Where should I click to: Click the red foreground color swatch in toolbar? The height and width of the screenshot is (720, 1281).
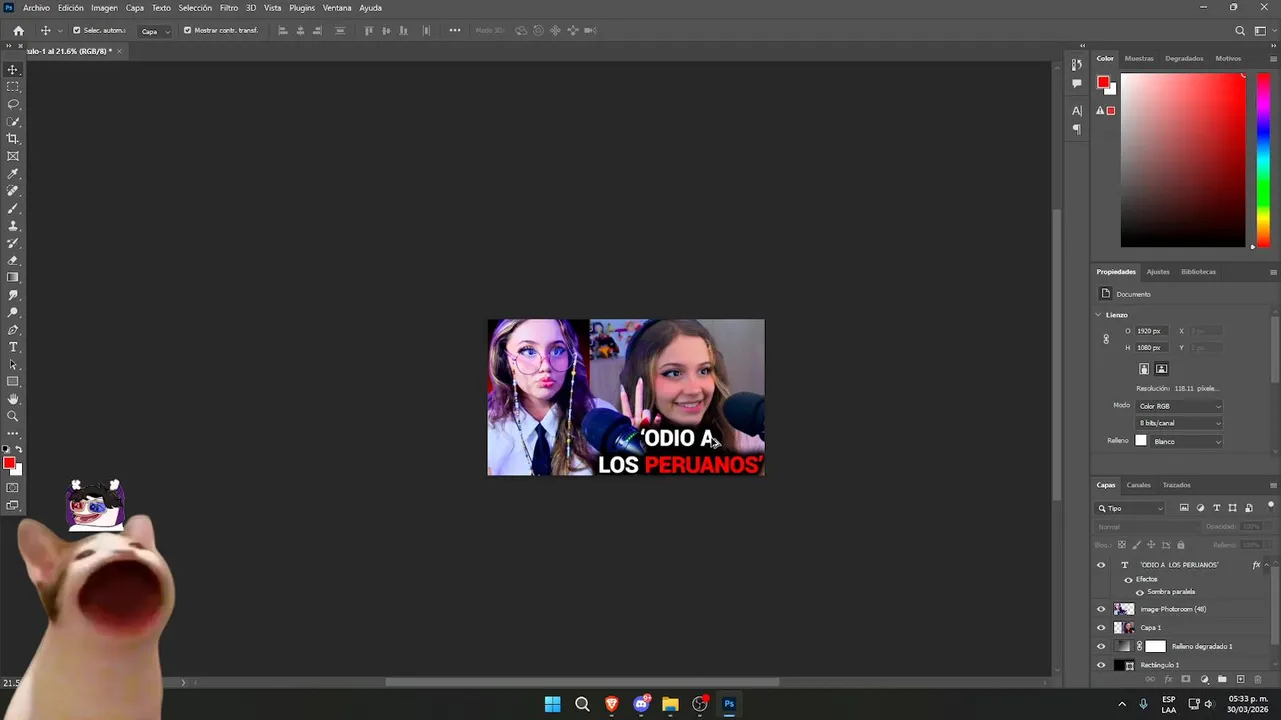9,463
